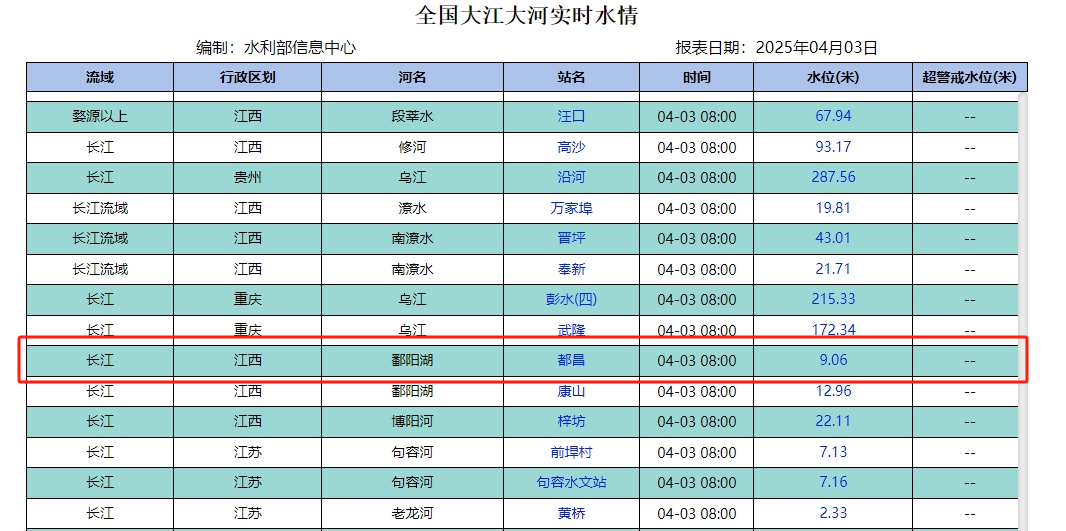
Task: Click the 博阳河 river name cell
Action: click(x=413, y=422)
